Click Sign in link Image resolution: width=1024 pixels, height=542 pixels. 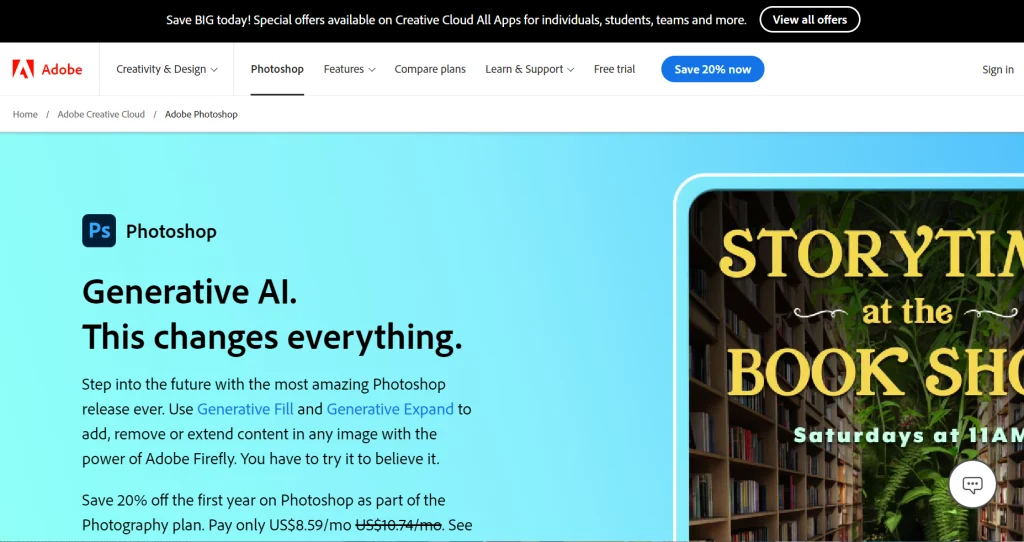(x=998, y=70)
